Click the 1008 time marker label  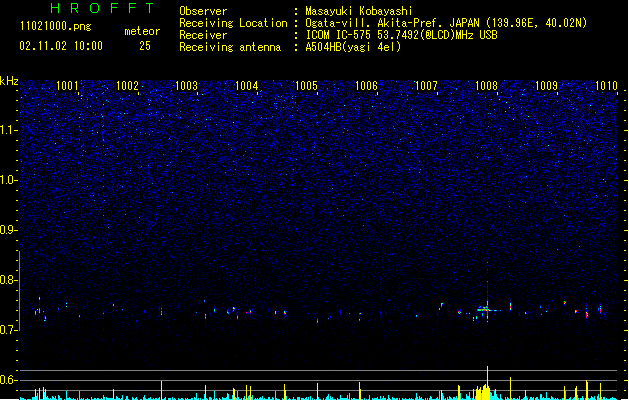point(486,86)
